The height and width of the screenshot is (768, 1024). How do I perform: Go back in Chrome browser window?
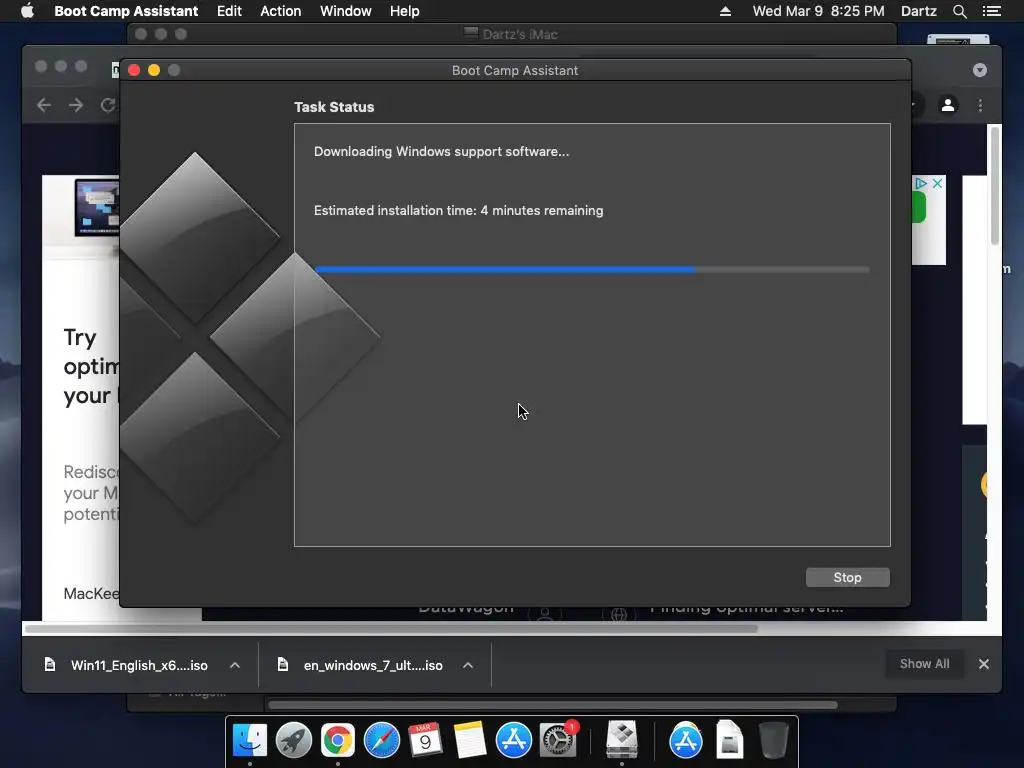tap(44, 105)
